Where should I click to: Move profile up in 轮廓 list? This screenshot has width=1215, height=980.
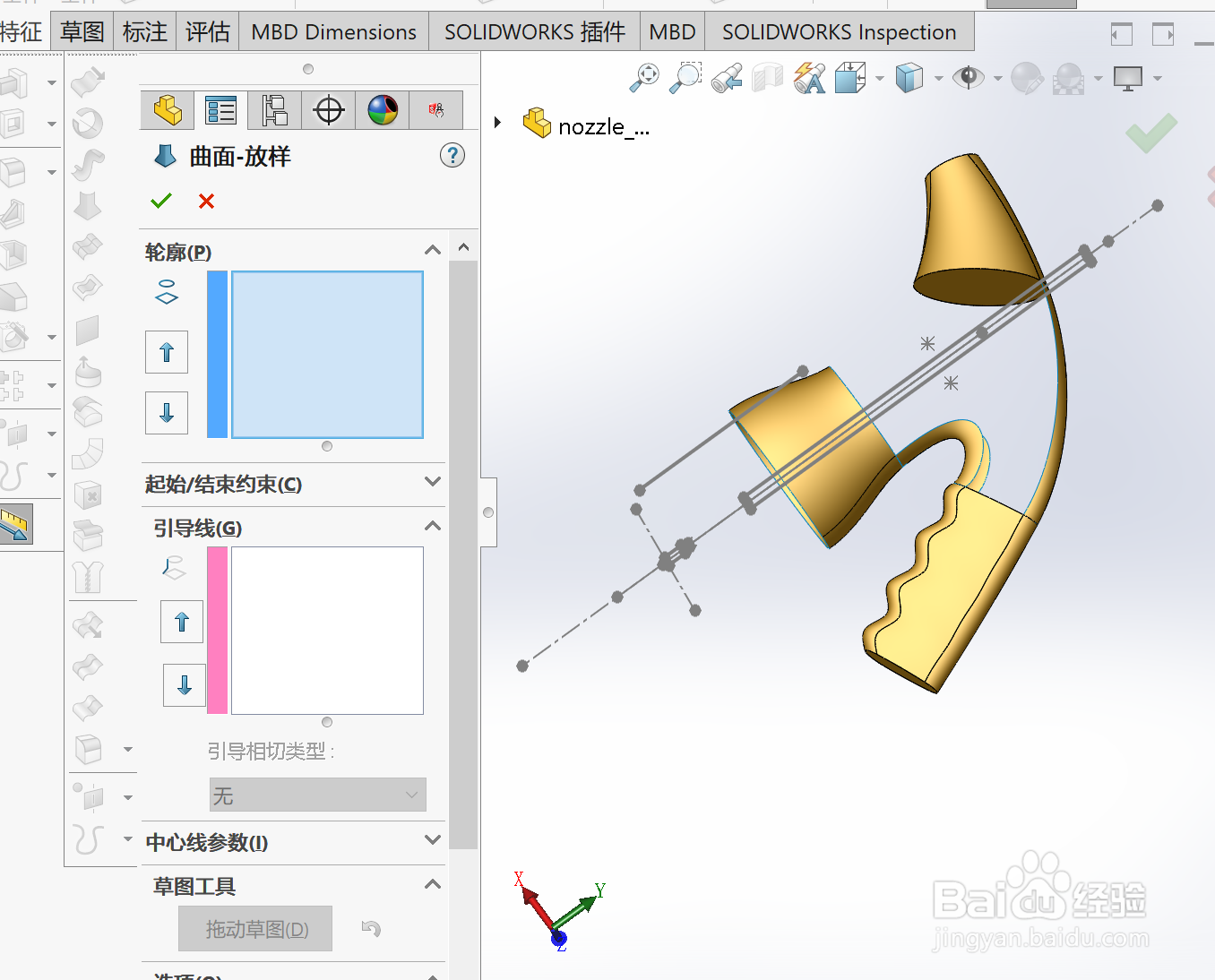(x=167, y=352)
